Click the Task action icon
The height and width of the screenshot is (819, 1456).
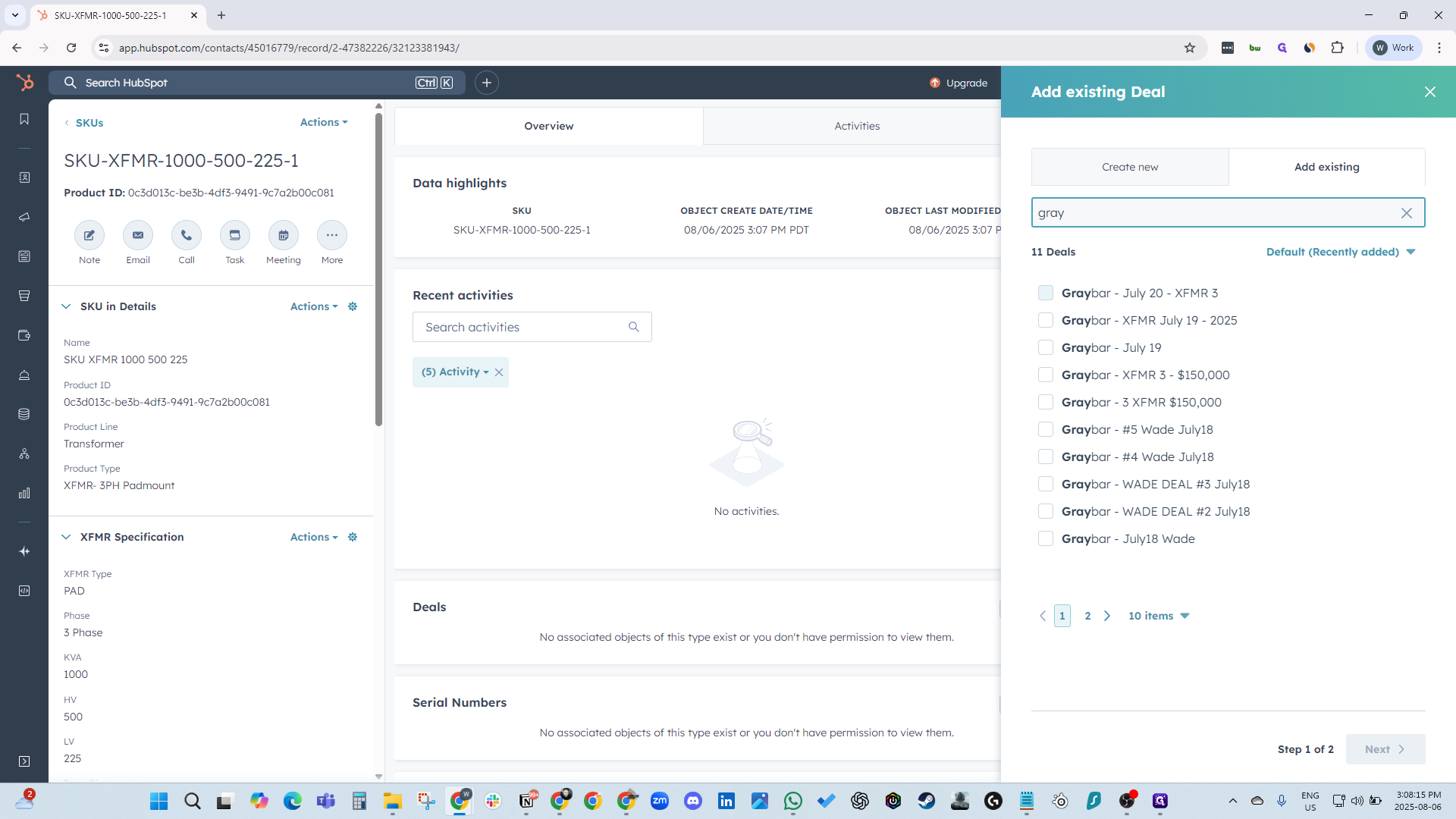[235, 235]
